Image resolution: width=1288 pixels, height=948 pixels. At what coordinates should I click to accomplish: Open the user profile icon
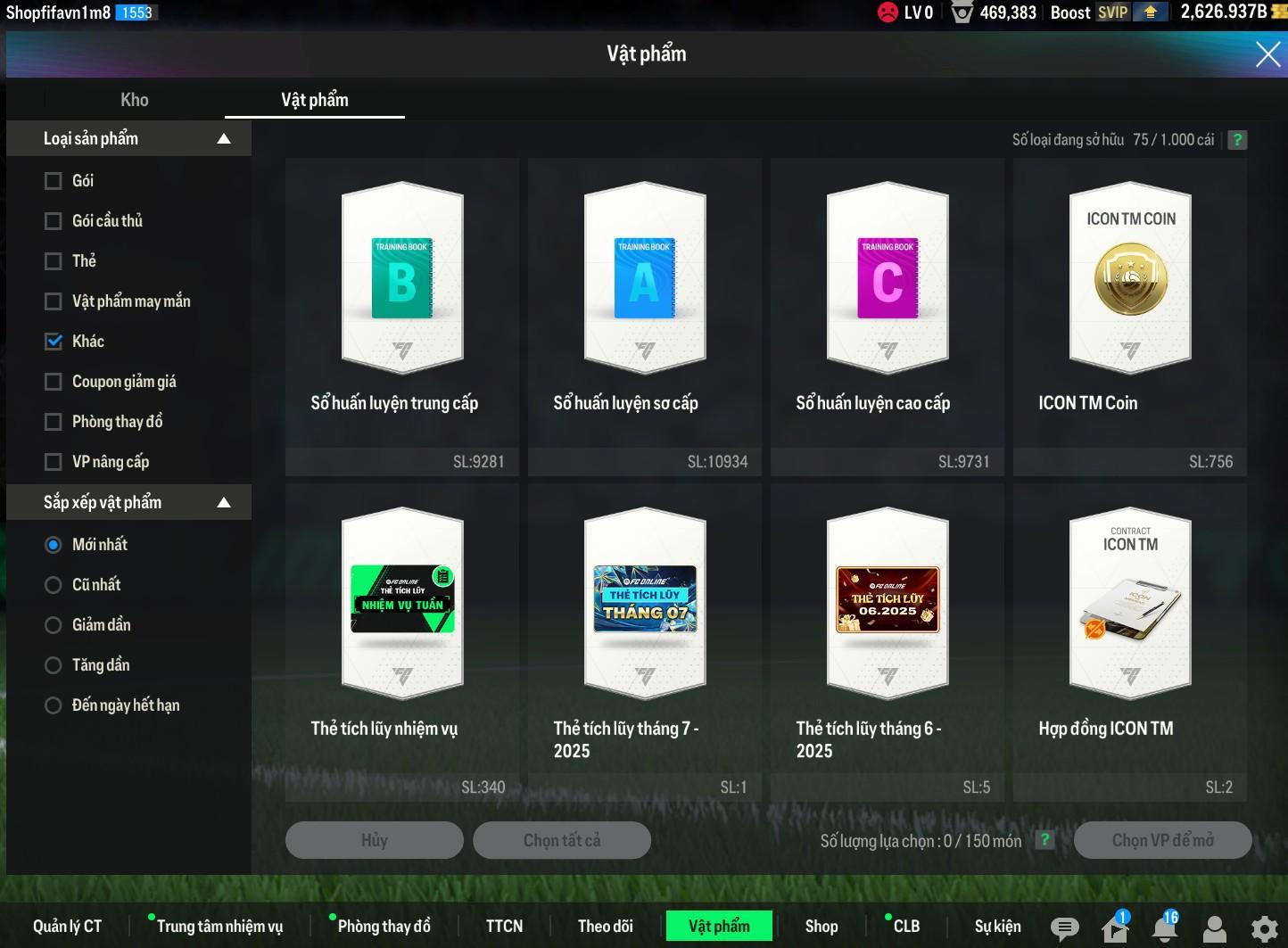pos(1215,928)
